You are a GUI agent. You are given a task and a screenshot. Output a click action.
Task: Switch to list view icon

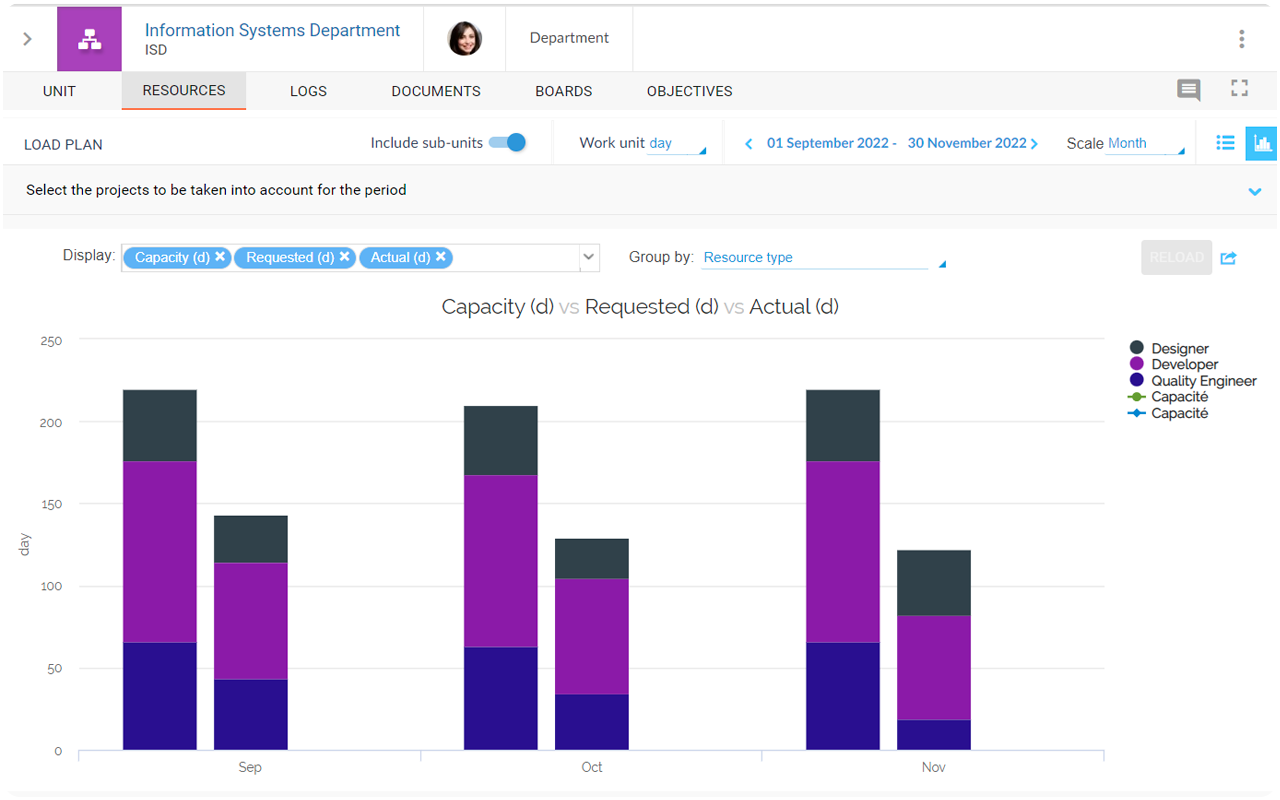[1225, 143]
